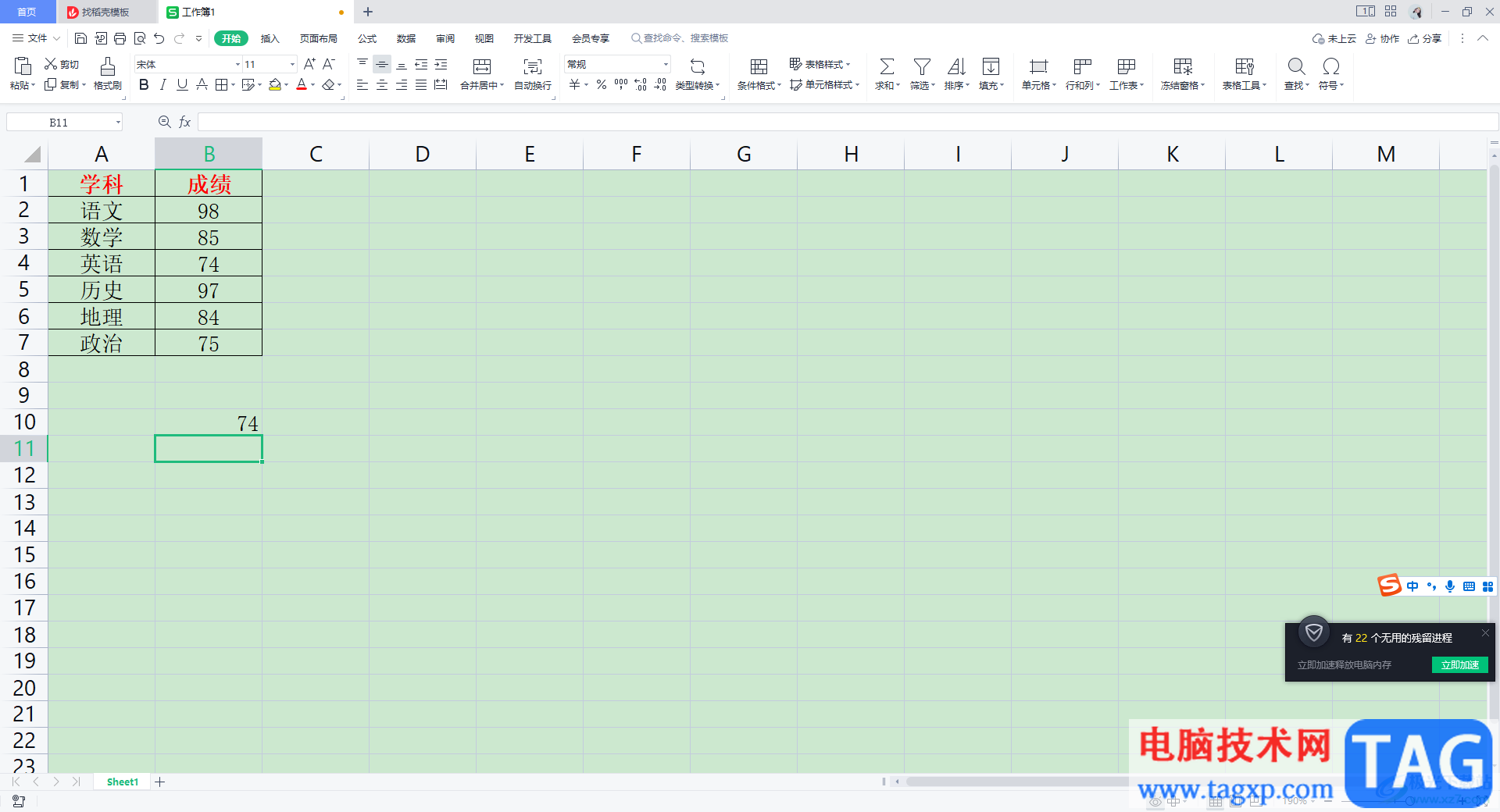Click the Sogou input microphone icon
The width and height of the screenshot is (1500, 812).
pos(1450,586)
